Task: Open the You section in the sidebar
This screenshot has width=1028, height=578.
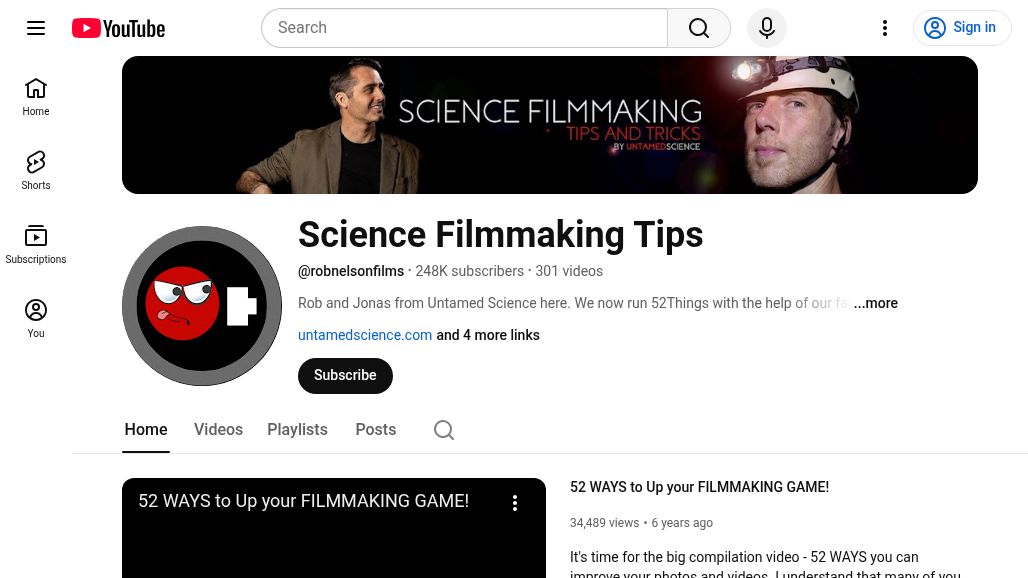Action: pos(35,318)
